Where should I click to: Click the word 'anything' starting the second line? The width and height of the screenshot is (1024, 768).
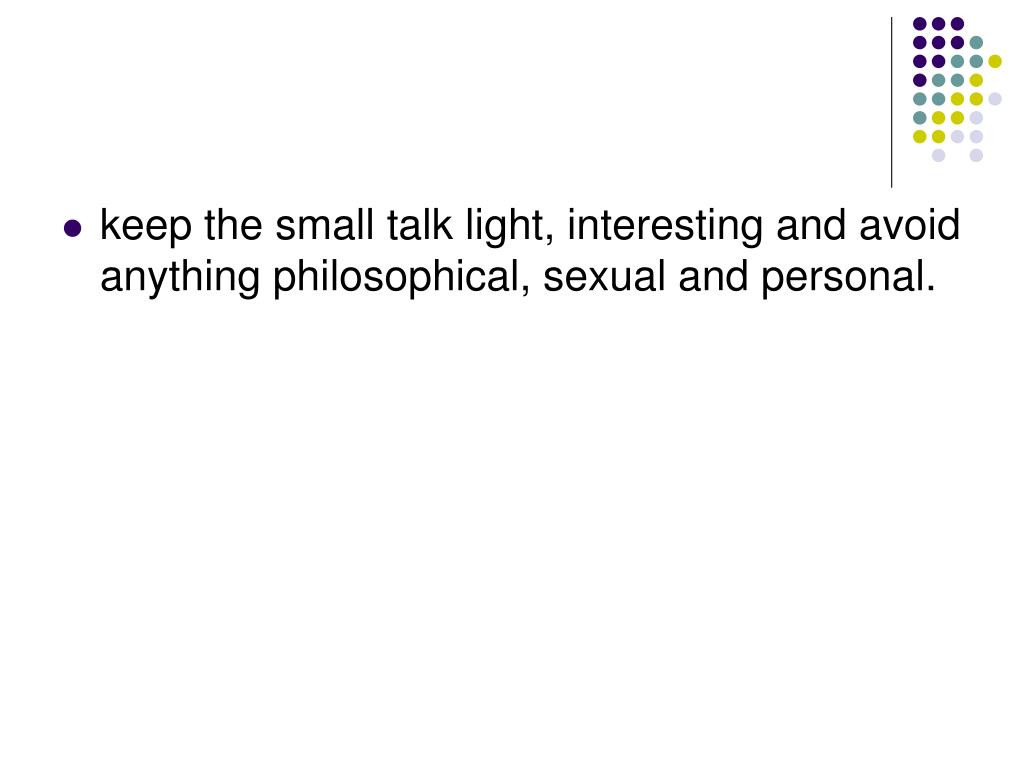tap(180, 277)
